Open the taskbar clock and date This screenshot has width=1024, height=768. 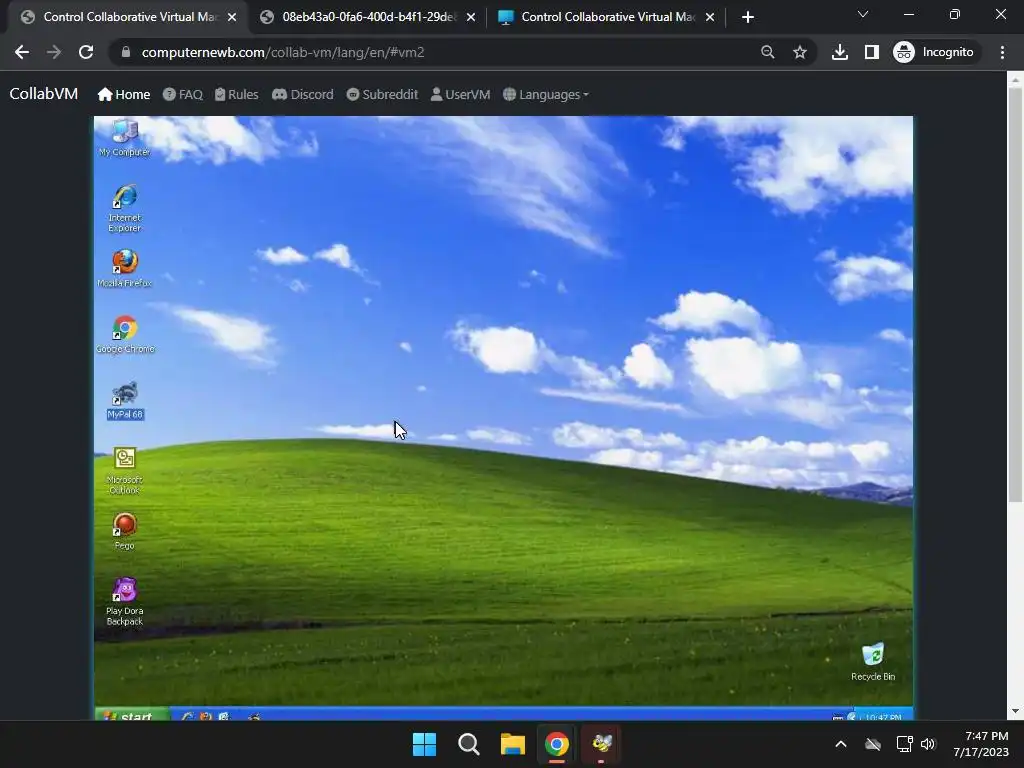pos(981,744)
